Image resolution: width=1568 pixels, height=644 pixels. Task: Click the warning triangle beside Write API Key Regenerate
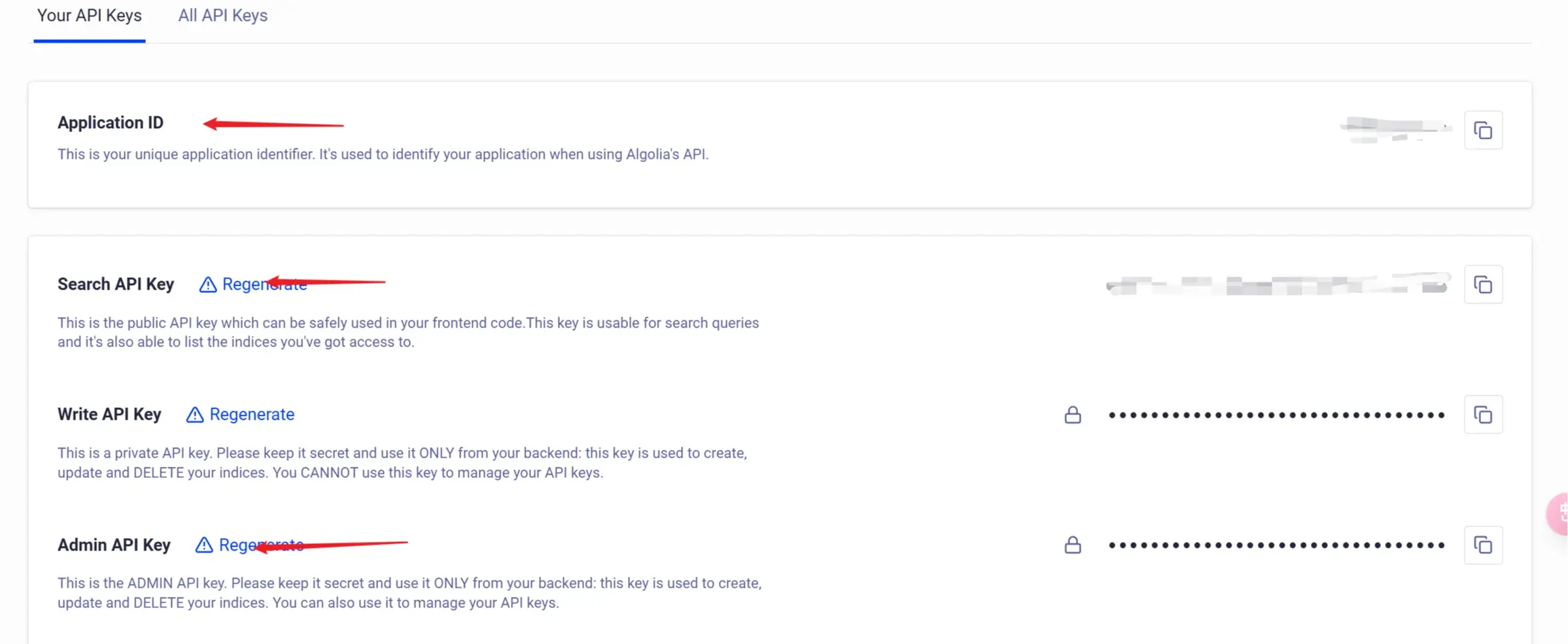pos(194,414)
